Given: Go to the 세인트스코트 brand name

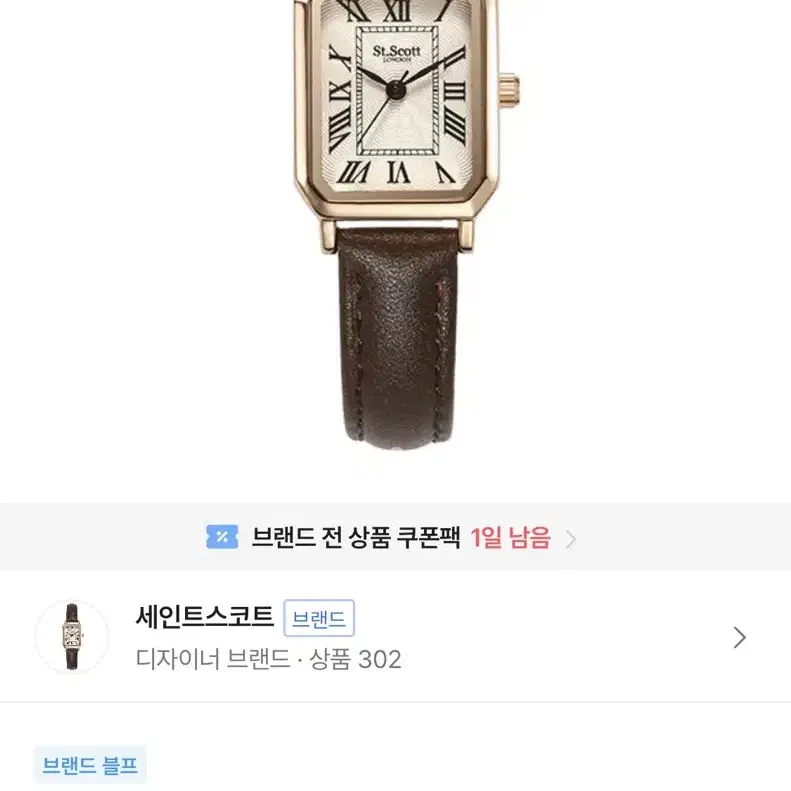Looking at the screenshot, I should [204, 616].
